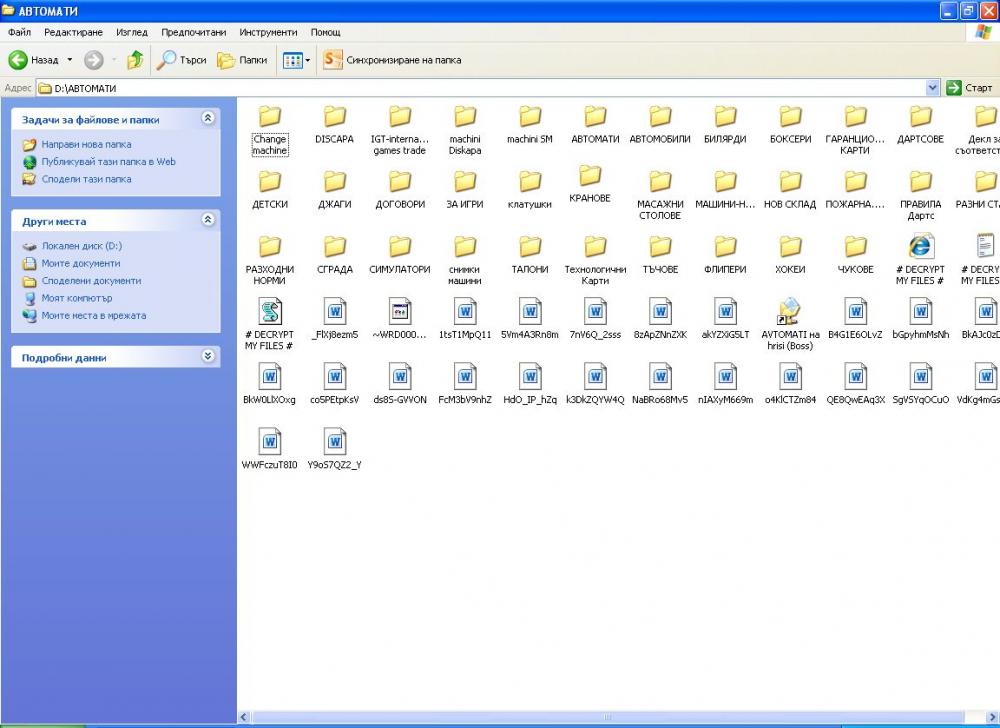
Task: Expand the address bar dropdown arrow
Action: click(x=933, y=88)
